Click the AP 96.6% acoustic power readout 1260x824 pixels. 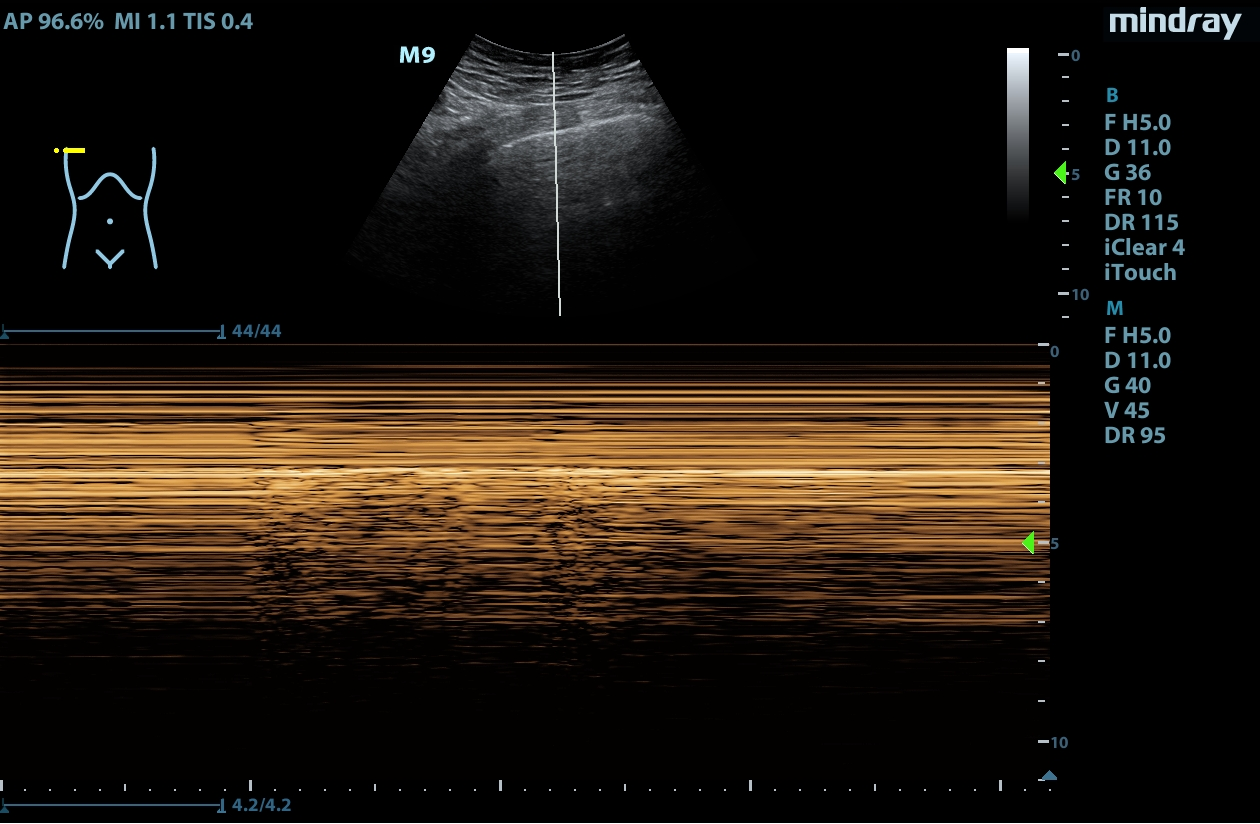(x=54, y=21)
